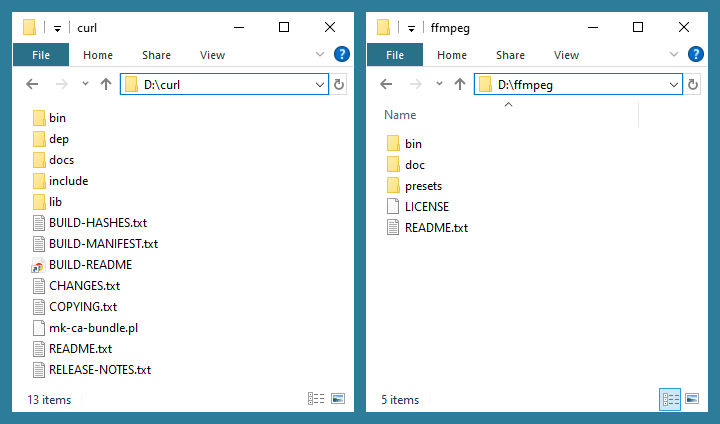Go up one folder level in curl window
The image size is (720, 424).
106,85
